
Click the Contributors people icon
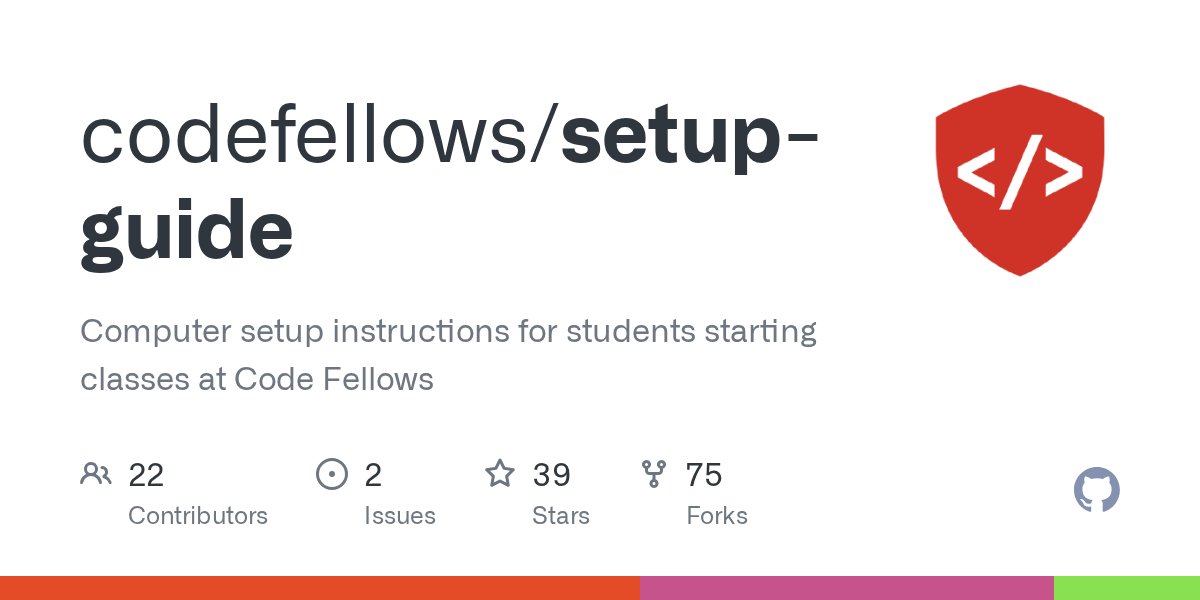96,474
